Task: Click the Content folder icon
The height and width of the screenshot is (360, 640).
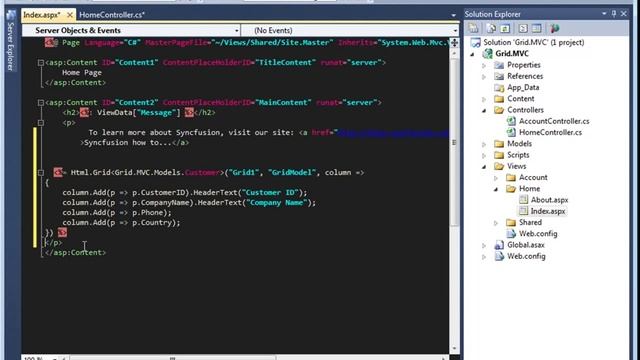Action: point(499,99)
